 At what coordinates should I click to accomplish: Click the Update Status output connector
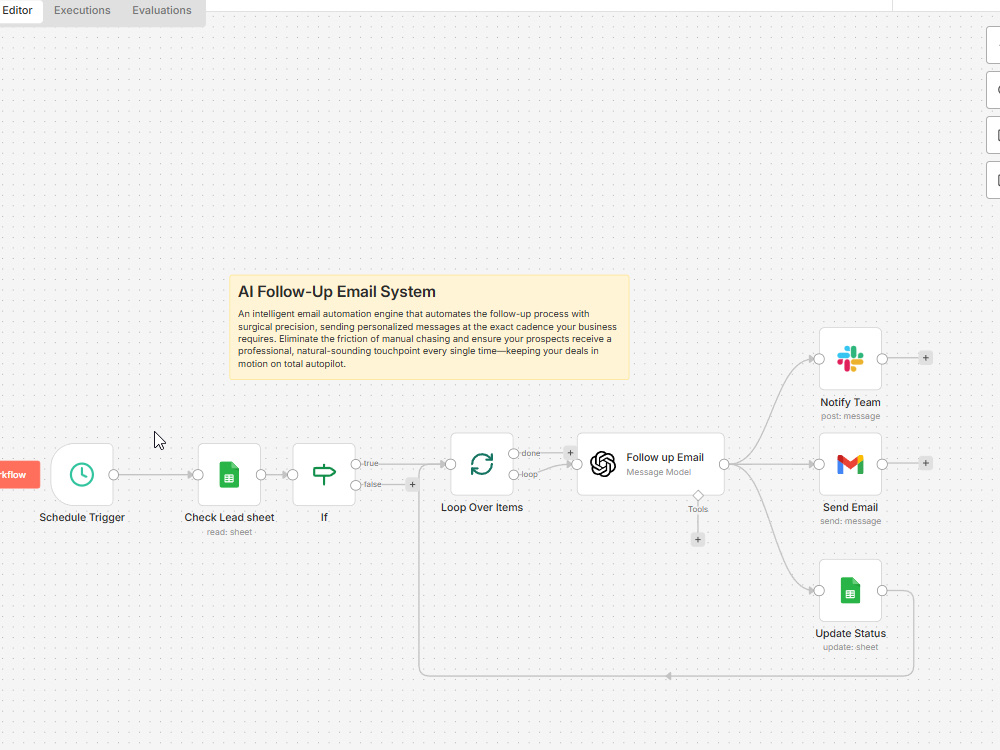coord(882,591)
